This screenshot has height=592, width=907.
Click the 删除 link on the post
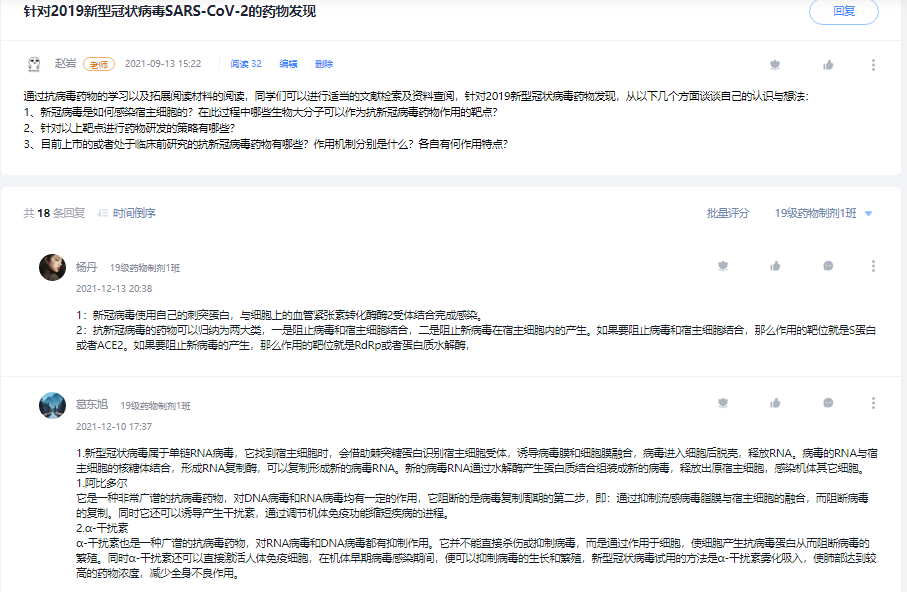coord(324,64)
